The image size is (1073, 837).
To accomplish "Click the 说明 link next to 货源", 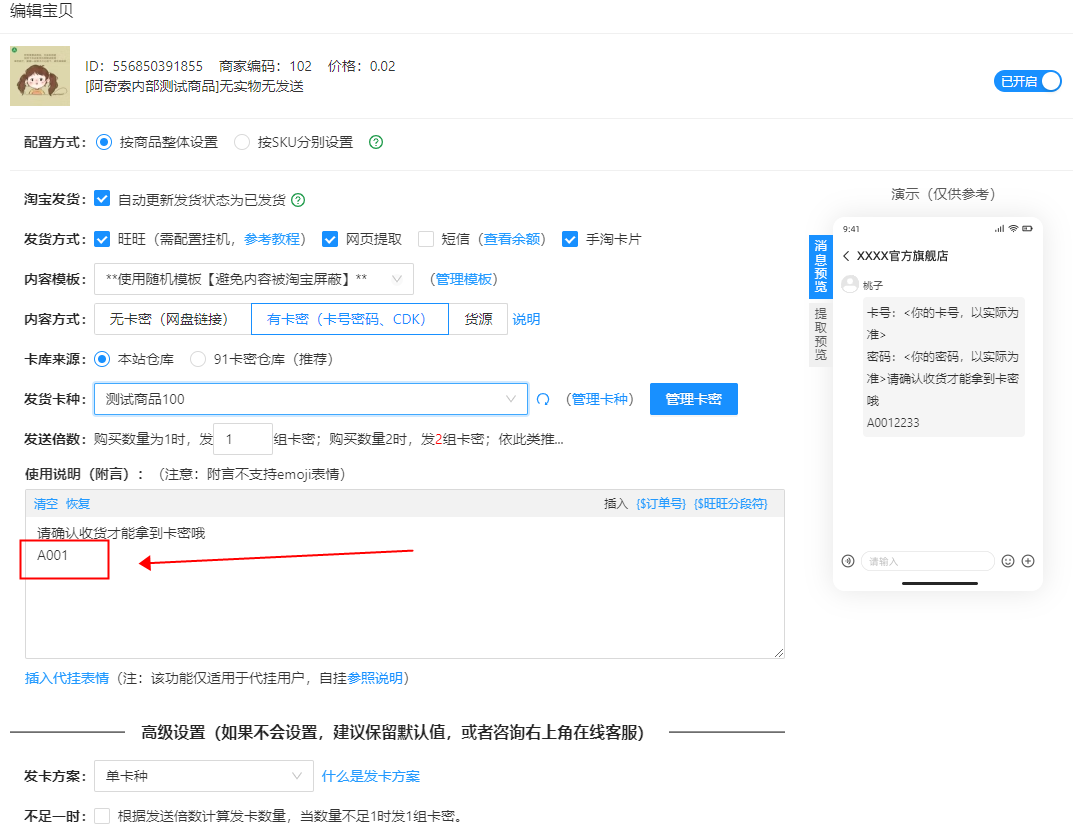I will coord(526,319).
